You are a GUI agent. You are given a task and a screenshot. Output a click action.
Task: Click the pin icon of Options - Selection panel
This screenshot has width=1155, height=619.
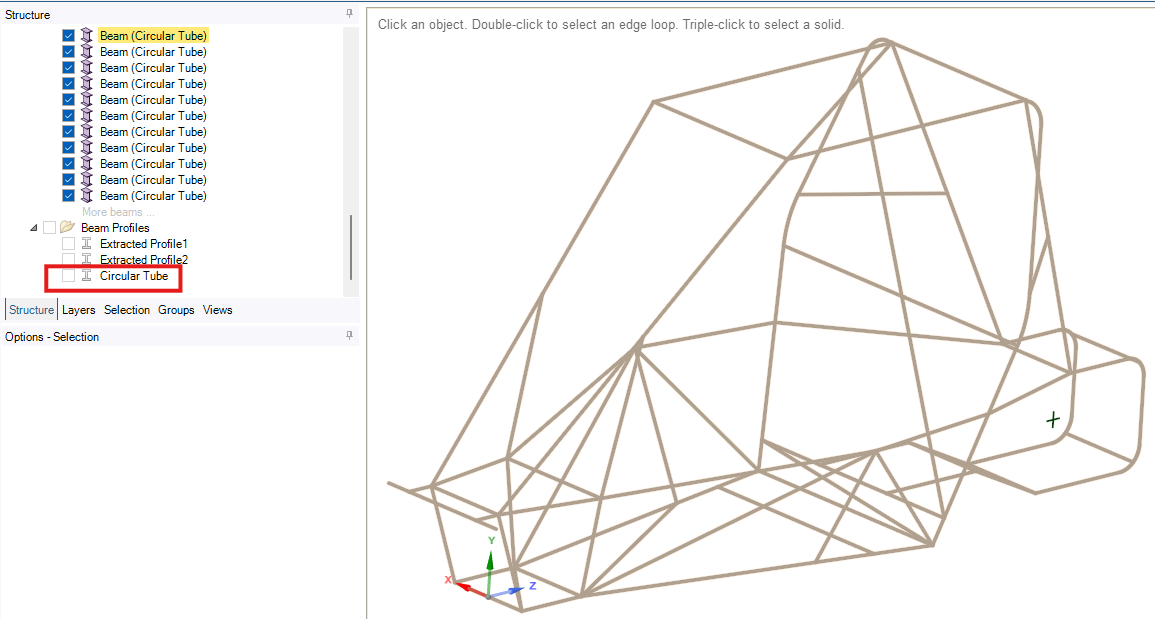click(349, 336)
